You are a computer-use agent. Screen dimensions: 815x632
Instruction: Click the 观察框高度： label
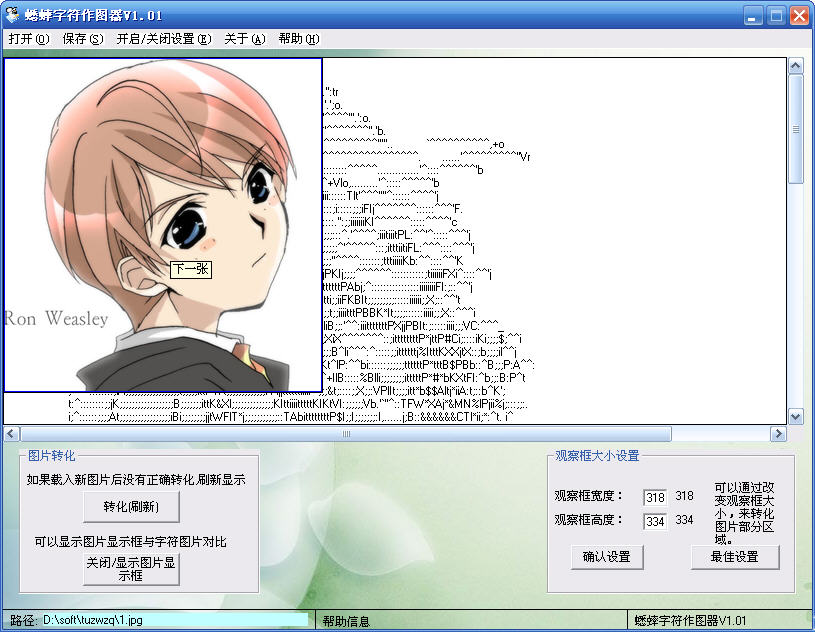588,519
